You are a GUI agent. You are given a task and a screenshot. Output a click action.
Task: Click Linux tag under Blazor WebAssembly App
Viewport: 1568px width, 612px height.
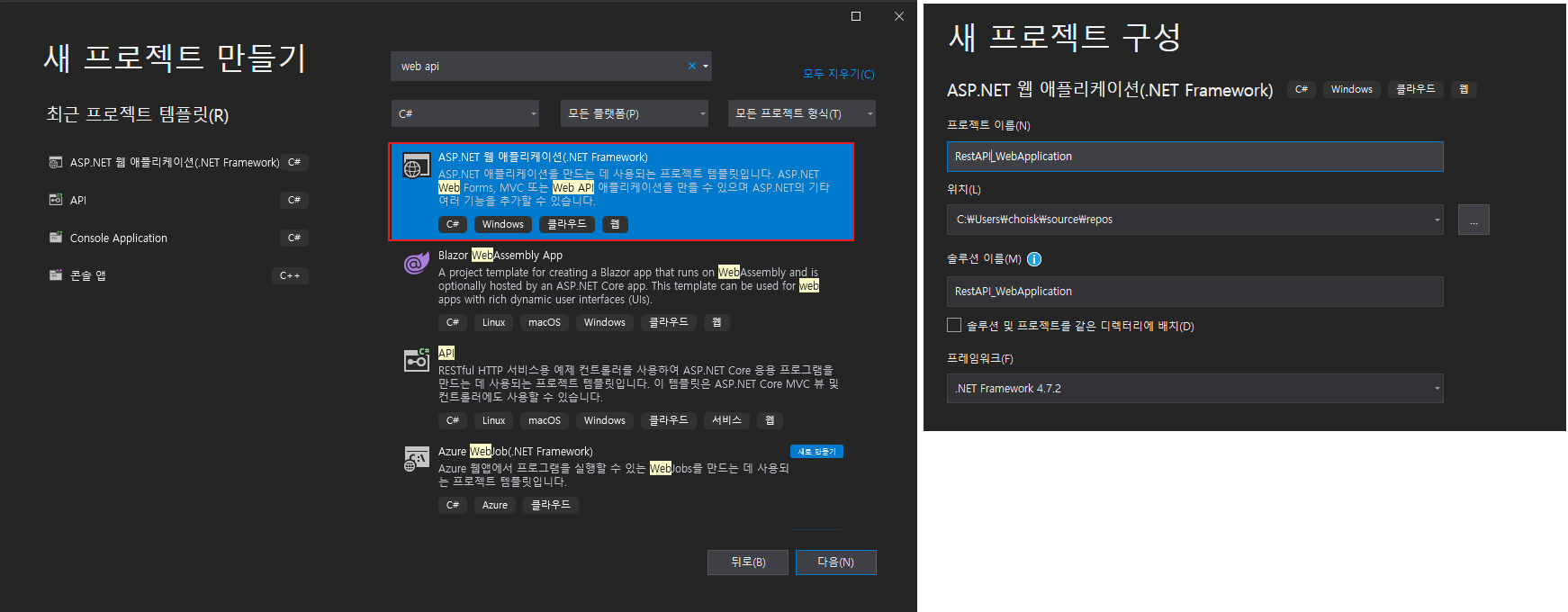(494, 322)
